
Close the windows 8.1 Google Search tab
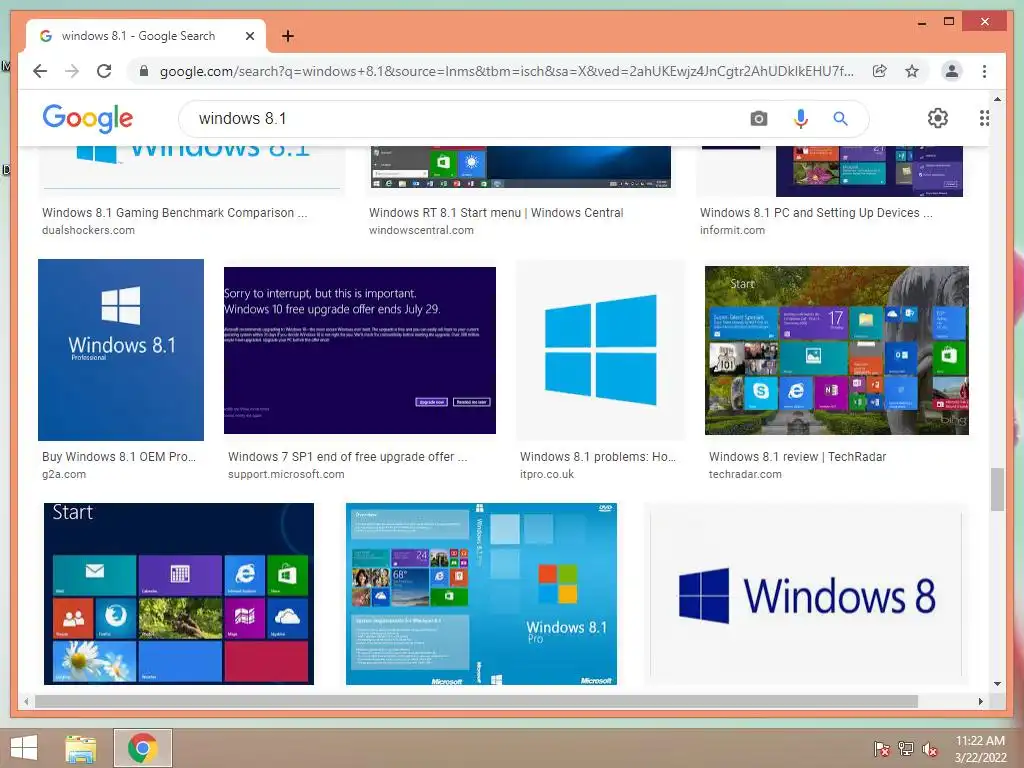[x=249, y=36]
